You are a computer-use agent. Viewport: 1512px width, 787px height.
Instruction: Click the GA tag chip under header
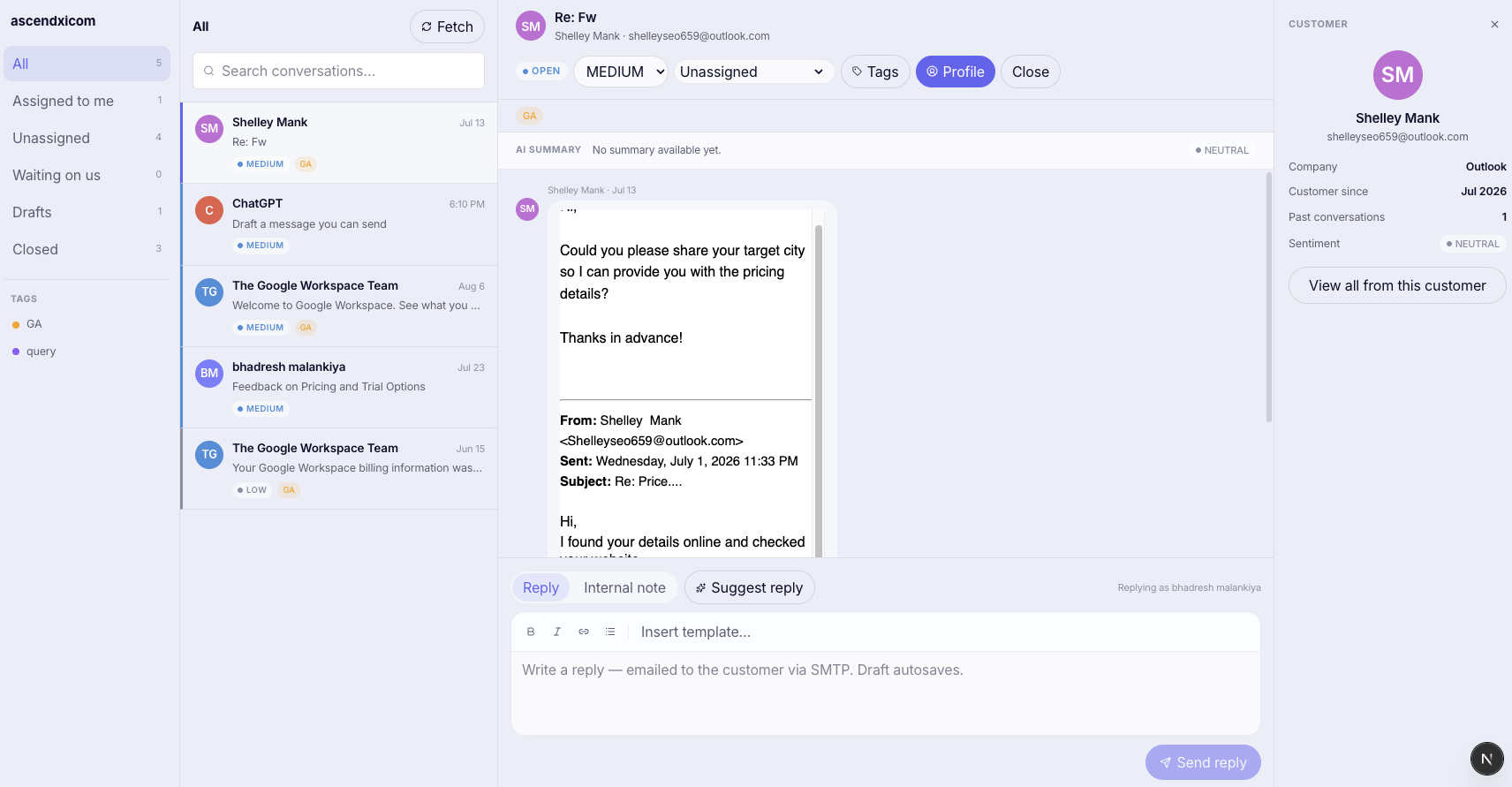click(x=530, y=116)
